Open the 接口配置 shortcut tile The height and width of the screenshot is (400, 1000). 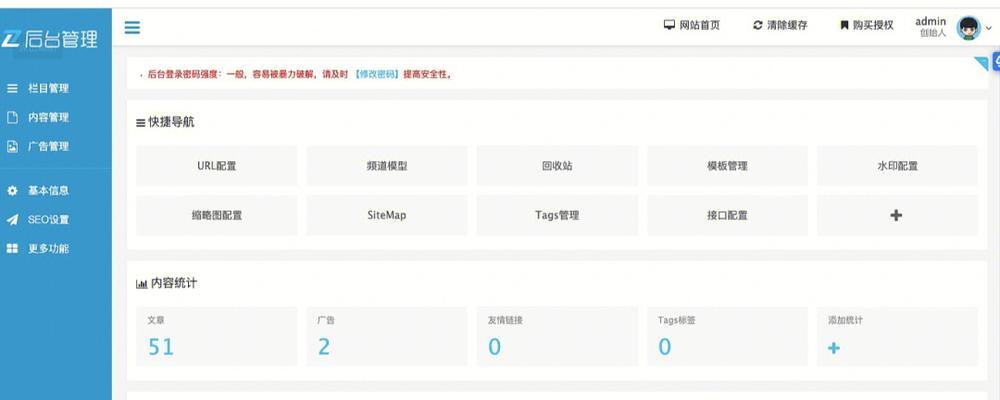[728, 215]
